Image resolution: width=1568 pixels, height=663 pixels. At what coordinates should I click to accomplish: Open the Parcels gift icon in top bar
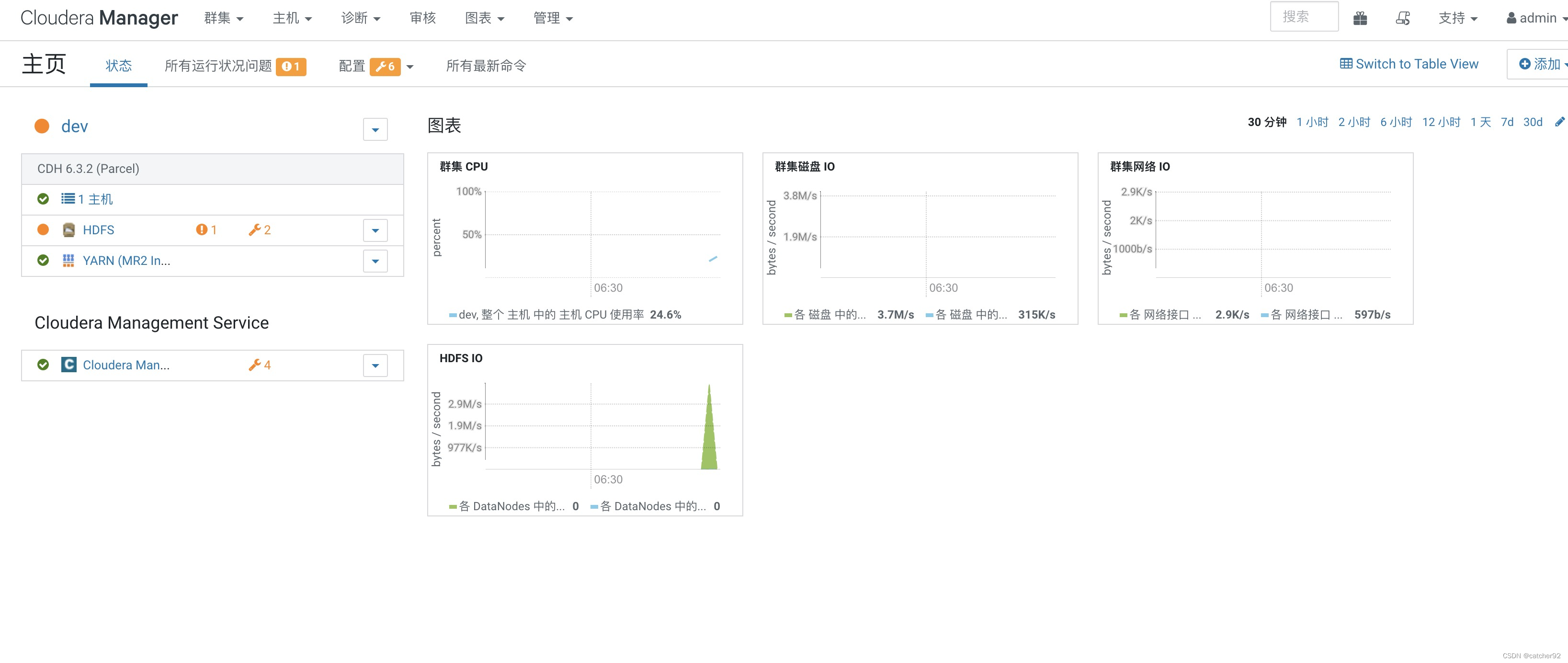pyautogui.click(x=1361, y=18)
